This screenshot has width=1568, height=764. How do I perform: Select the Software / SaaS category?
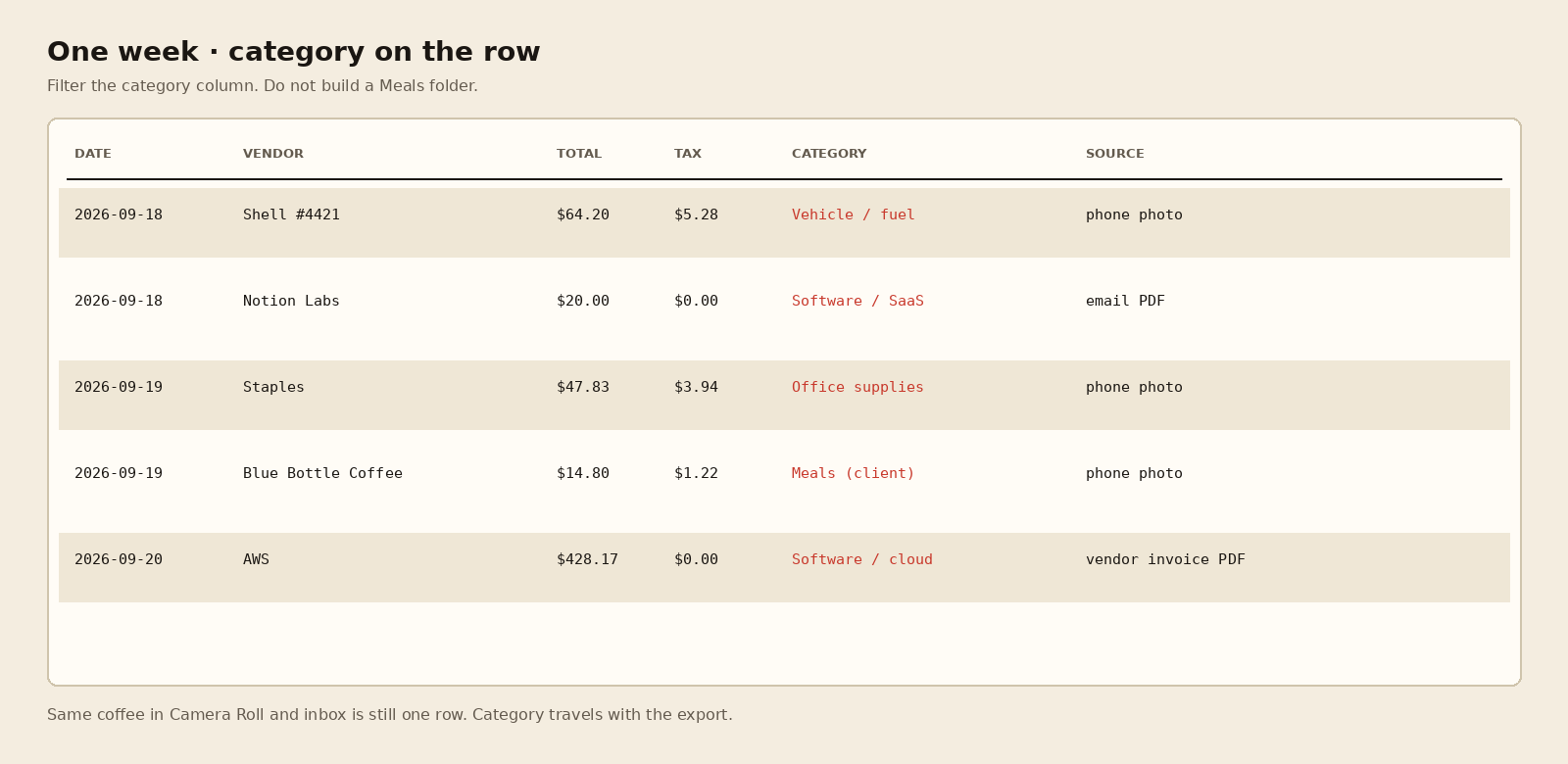click(857, 301)
